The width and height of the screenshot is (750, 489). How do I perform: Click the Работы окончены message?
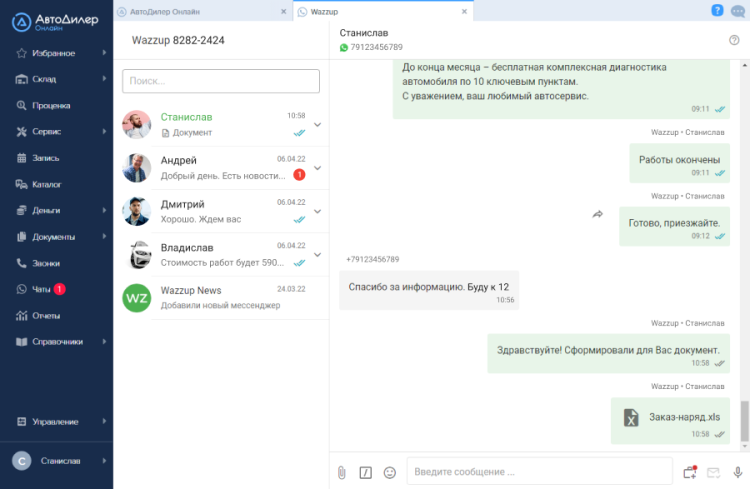680,163
